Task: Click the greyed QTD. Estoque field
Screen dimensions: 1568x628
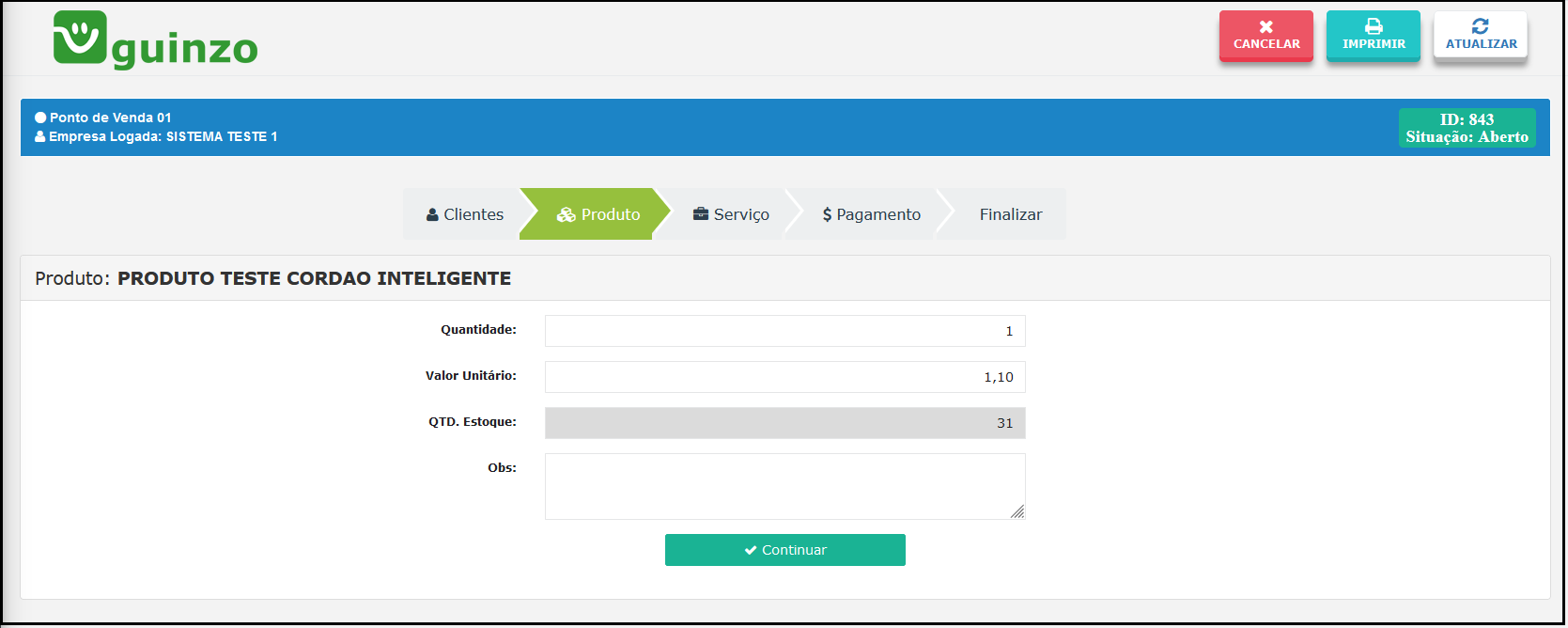Action: [x=784, y=423]
